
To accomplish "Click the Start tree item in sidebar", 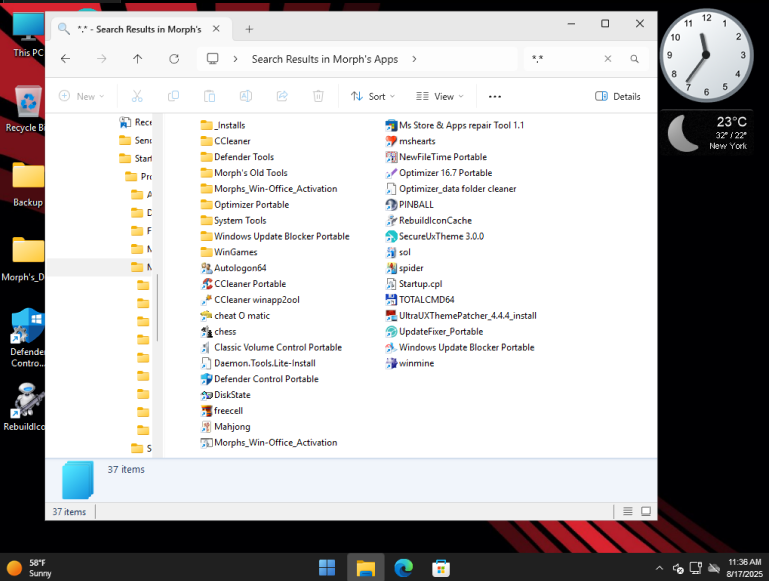I will pyautogui.click(x=135, y=158).
